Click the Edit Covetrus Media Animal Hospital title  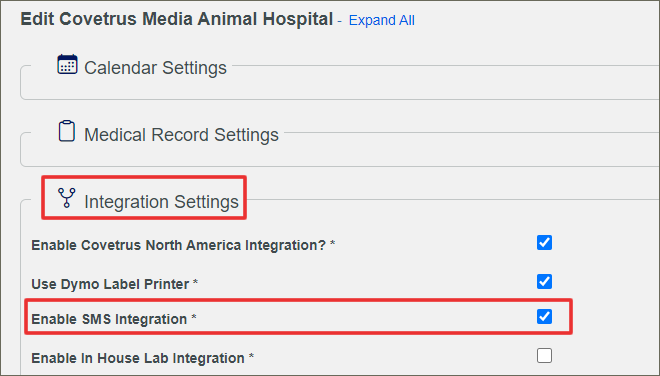[177, 19]
